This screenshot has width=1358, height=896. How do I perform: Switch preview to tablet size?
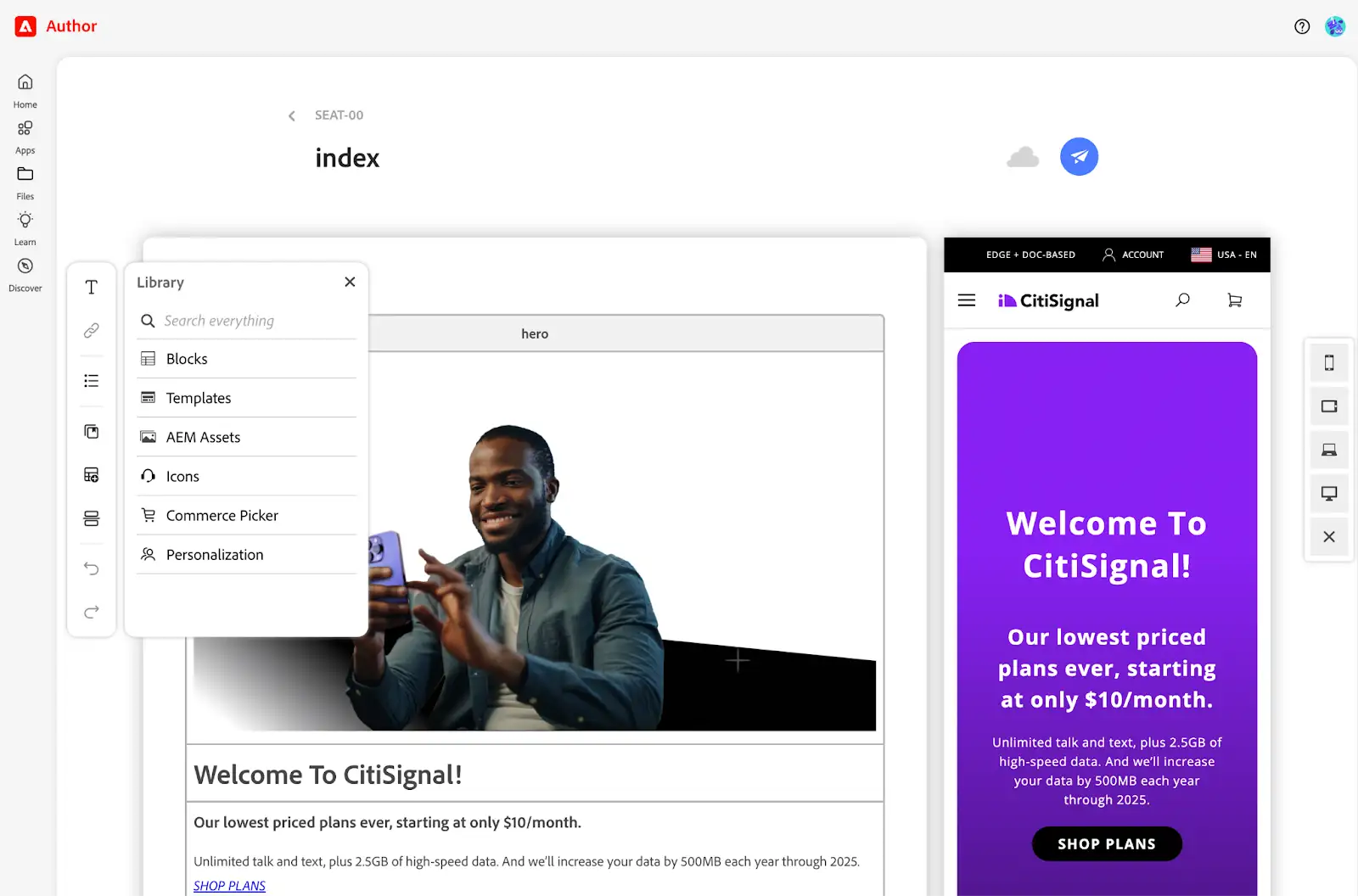[1329, 406]
